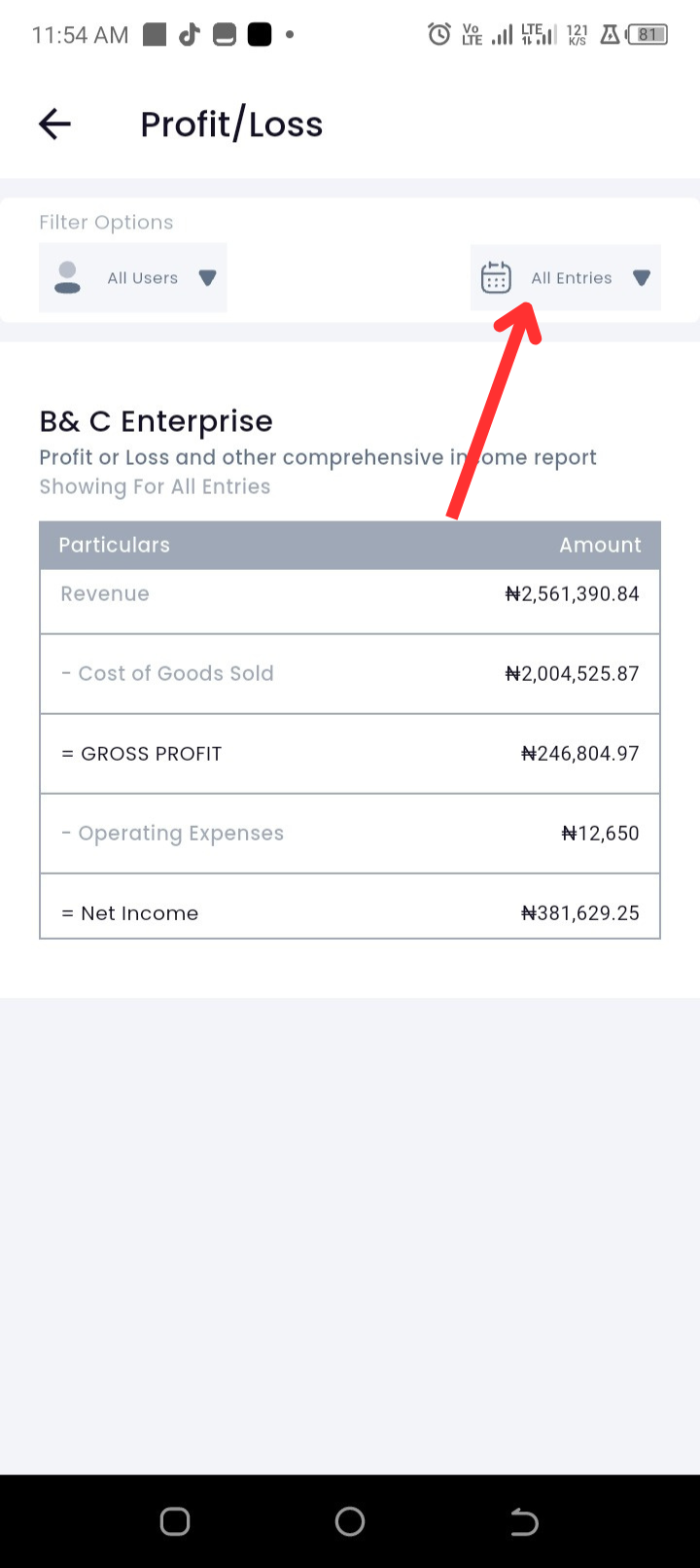Tap the battery indicator icon

coord(647,35)
